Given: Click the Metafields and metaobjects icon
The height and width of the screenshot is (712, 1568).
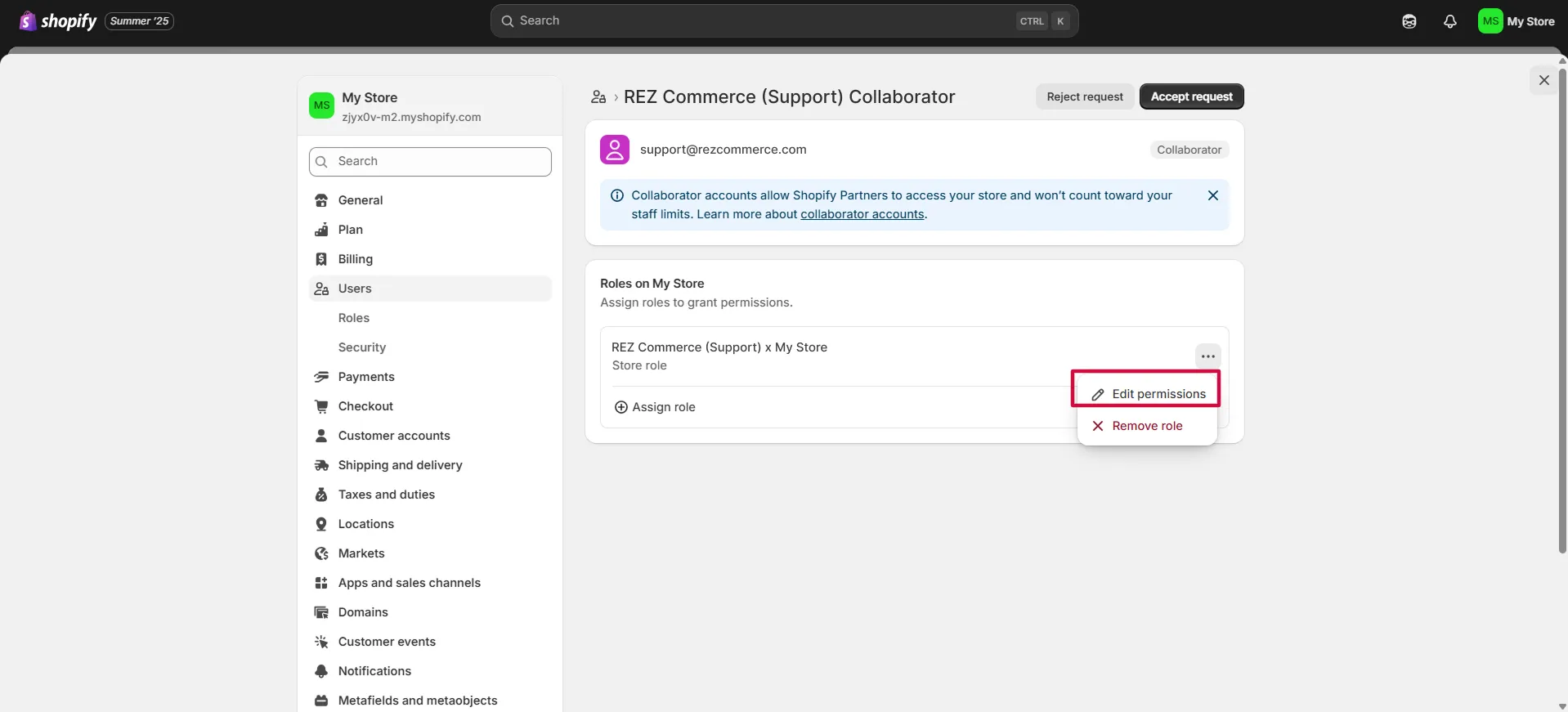Looking at the screenshot, I should click(x=321, y=701).
